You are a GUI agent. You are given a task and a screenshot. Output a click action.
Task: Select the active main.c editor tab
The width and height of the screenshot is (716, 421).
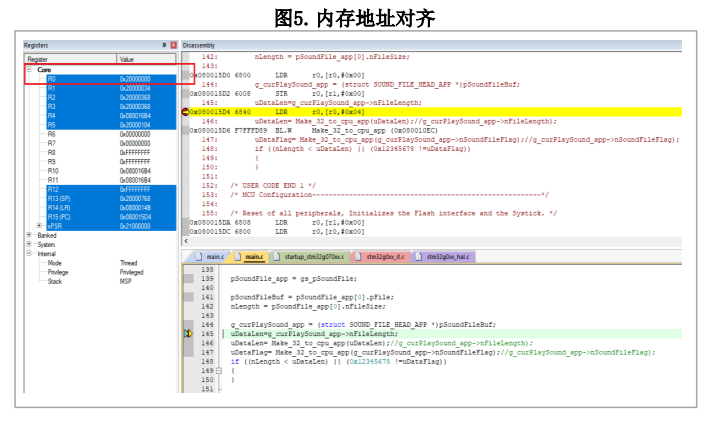coord(249,257)
